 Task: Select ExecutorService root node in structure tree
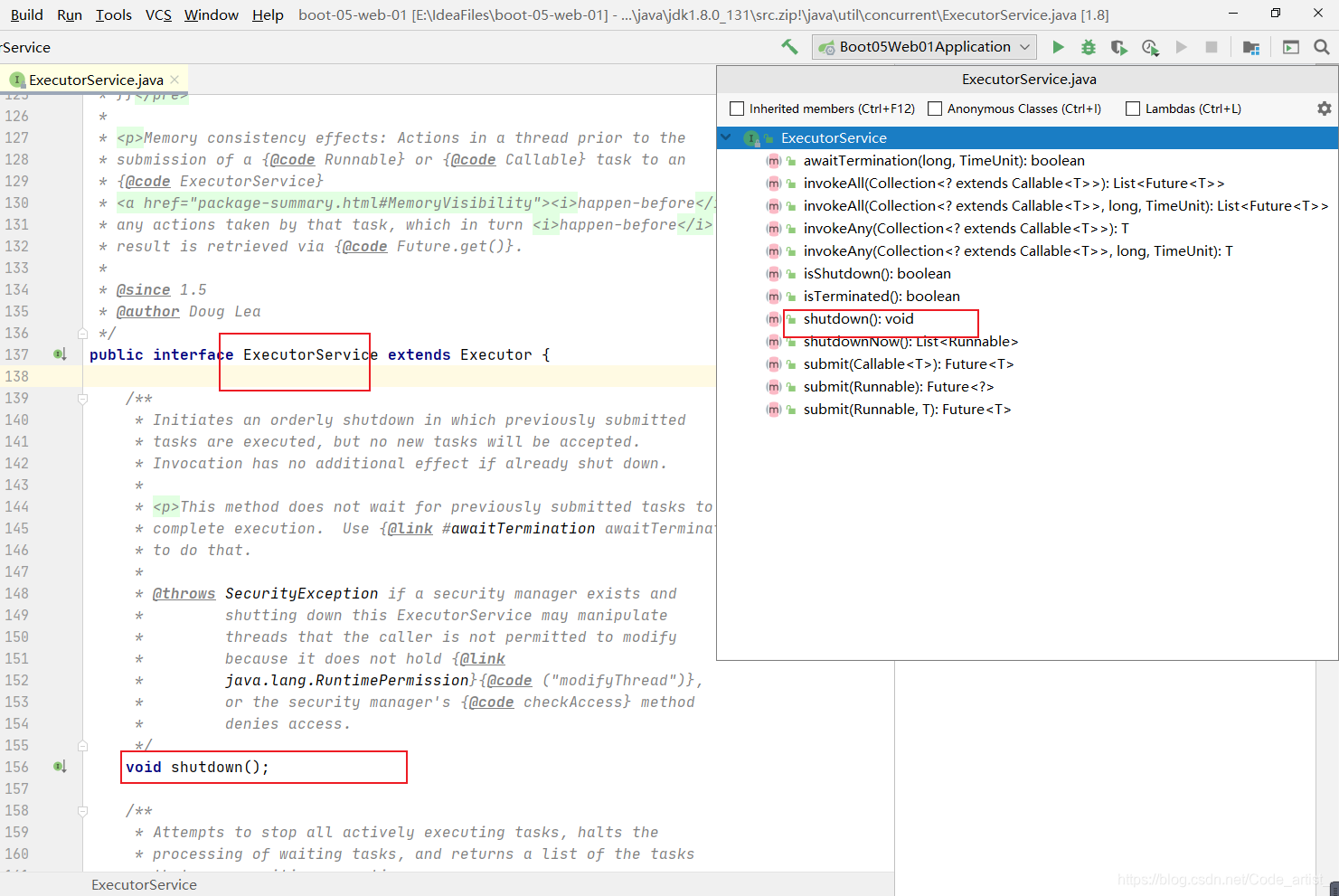pos(1027,138)
